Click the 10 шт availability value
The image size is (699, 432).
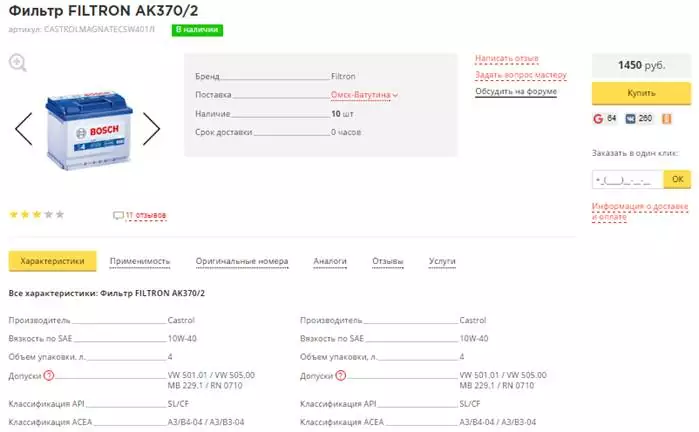[342, 114]
